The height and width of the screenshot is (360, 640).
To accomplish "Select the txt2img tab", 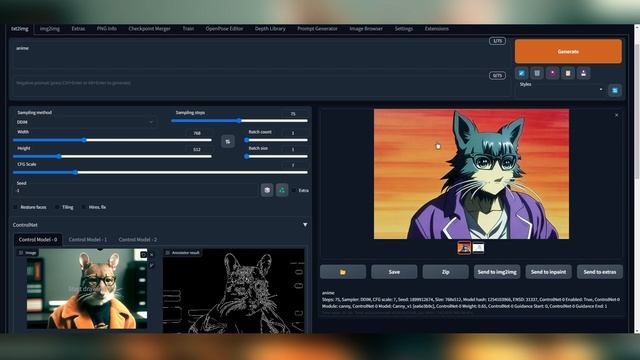I will pyautogui.click(x=20, y=29).
